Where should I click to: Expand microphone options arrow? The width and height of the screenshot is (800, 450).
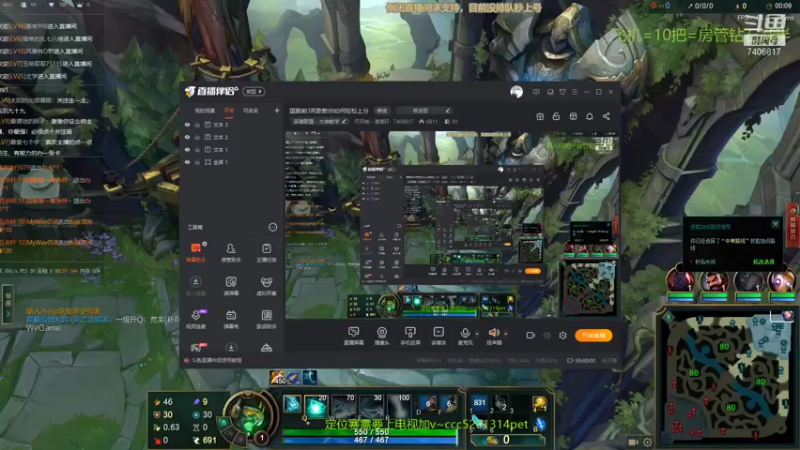pos(477,334)
